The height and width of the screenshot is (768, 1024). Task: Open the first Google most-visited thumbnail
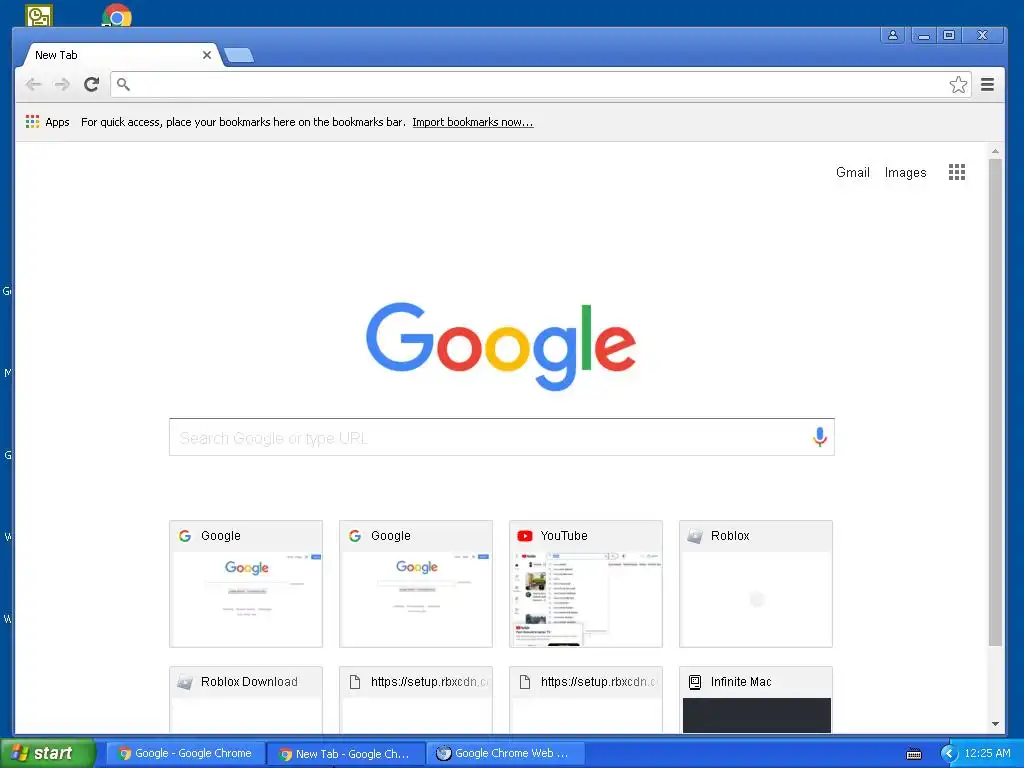point(246,584)
